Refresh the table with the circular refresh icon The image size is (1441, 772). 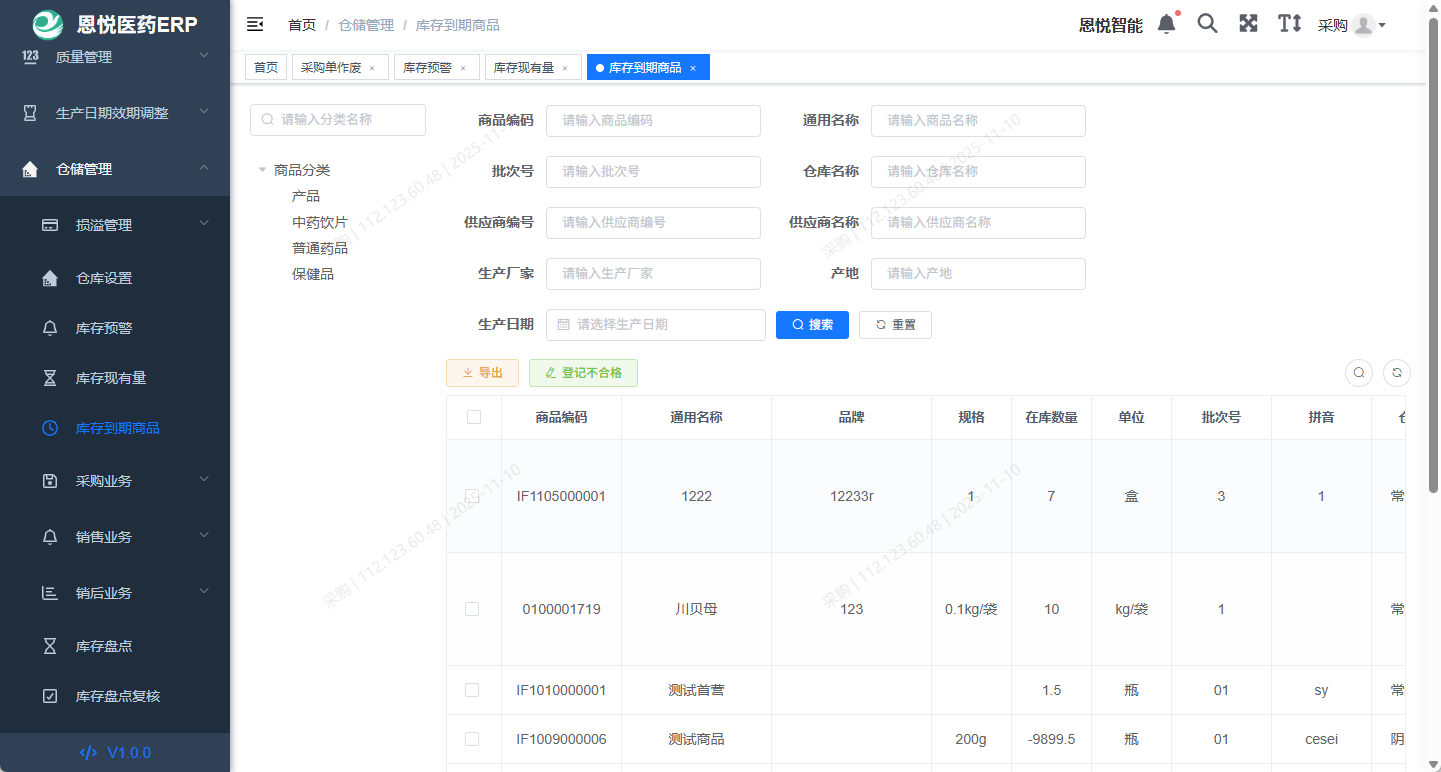pyautogui.click(x=1396, y=372)
